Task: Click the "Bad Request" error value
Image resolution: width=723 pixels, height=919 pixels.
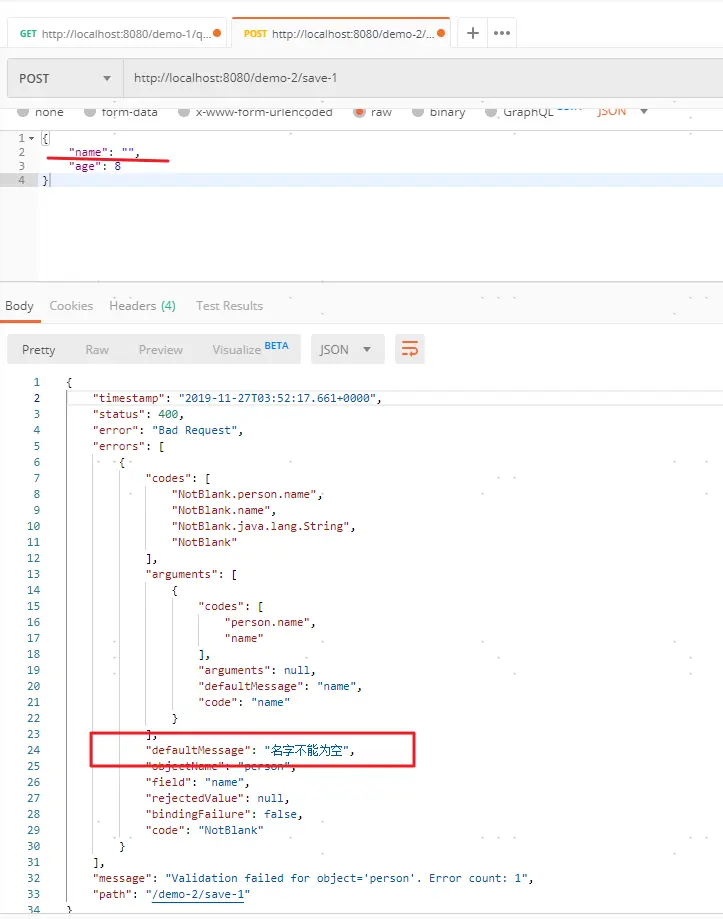Action: [x=195, y=430]
